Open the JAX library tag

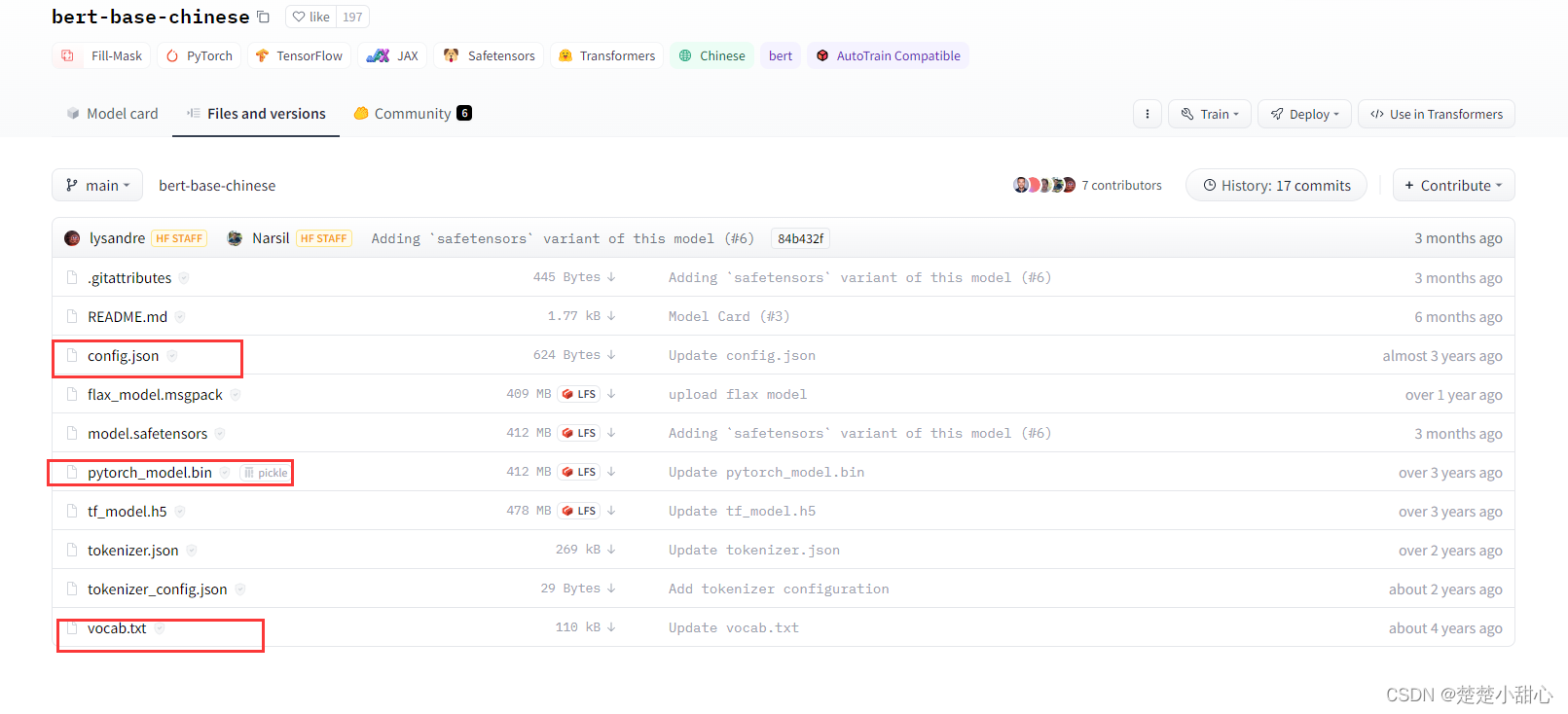392,55
